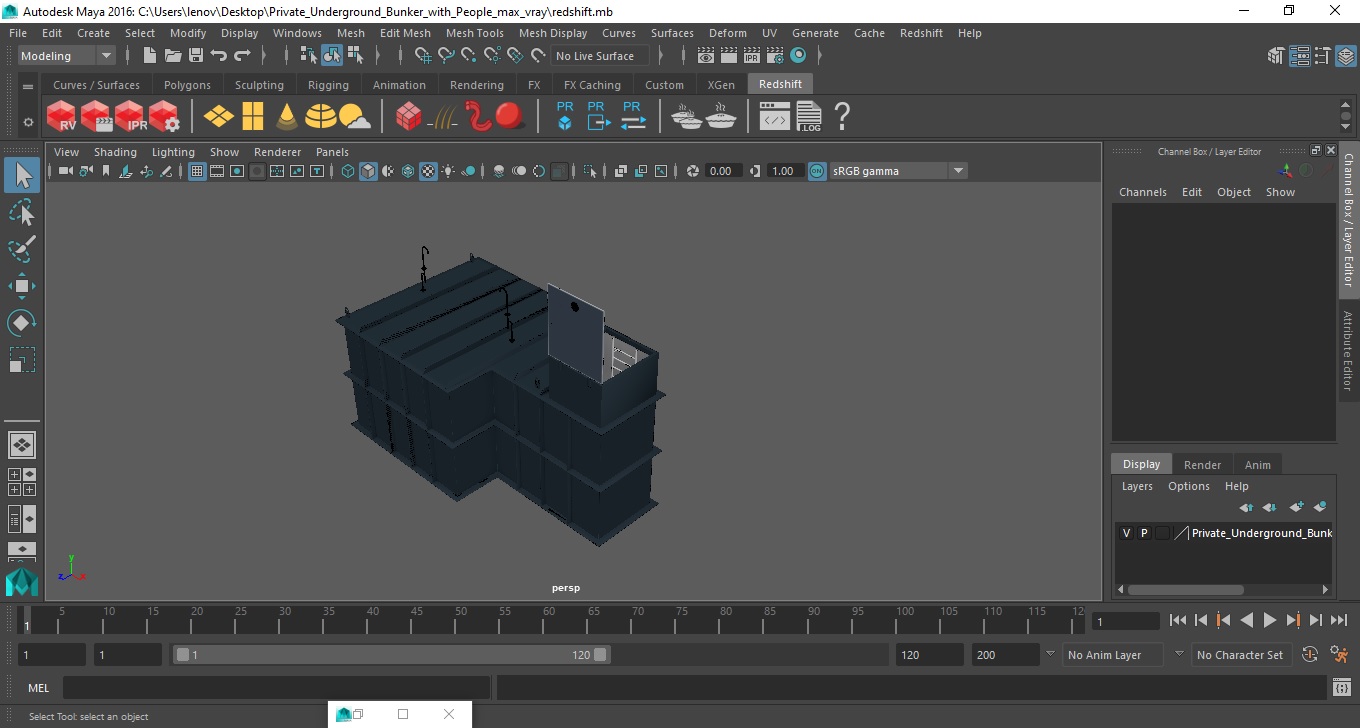The image size is (1360, 728).
Task: Toggle the shelf settings gear icon
Action: [28, 122]
